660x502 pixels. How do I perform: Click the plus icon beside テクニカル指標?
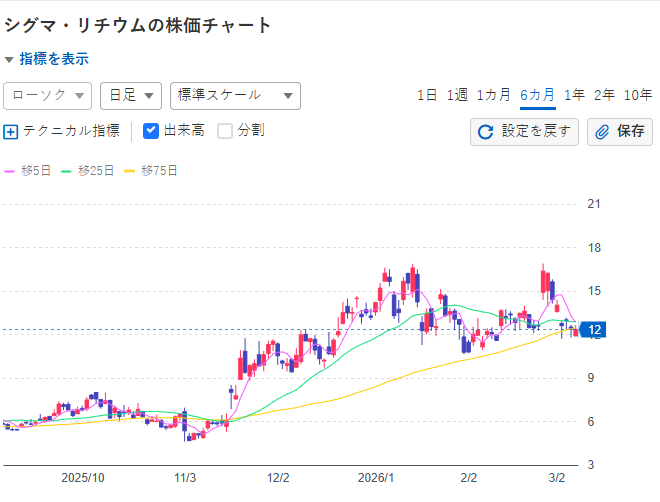11,132
